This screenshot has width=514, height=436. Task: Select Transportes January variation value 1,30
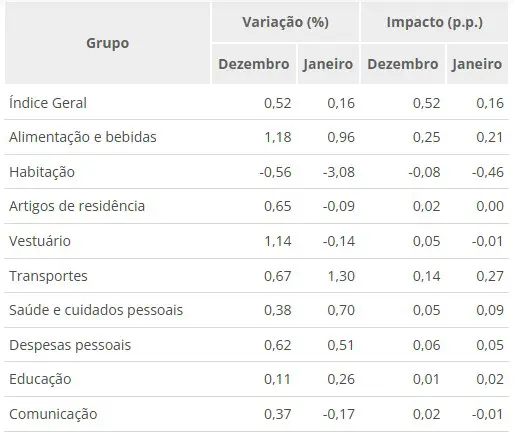click(x=341, y=276)
